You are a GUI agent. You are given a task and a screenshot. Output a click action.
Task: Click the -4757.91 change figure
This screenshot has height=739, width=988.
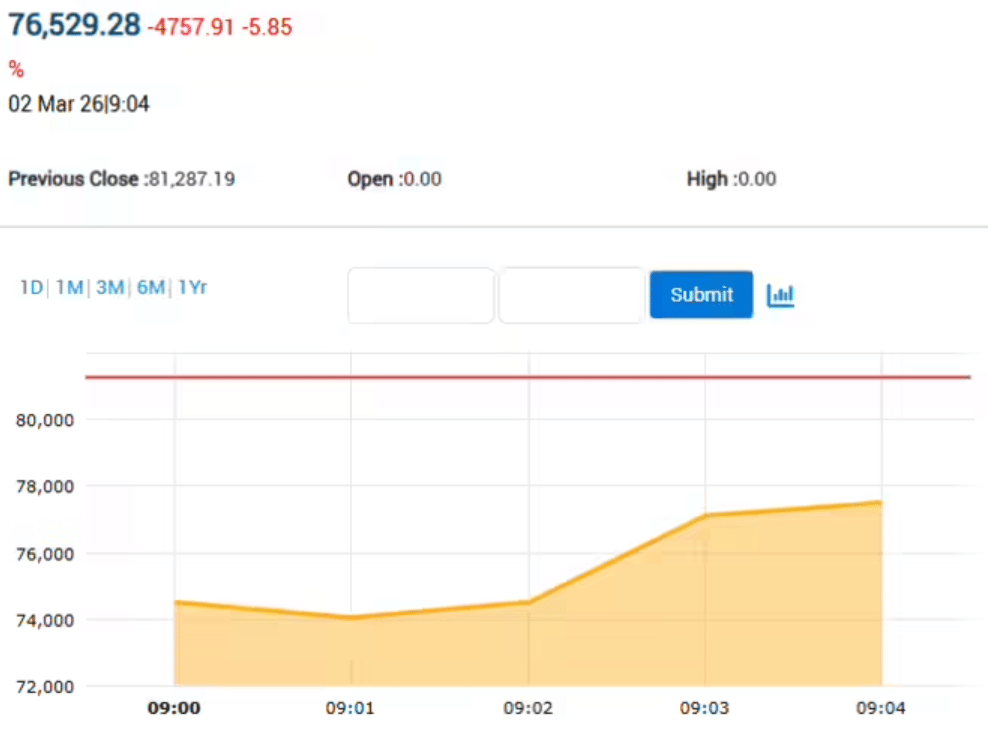[x=191, y=28]
